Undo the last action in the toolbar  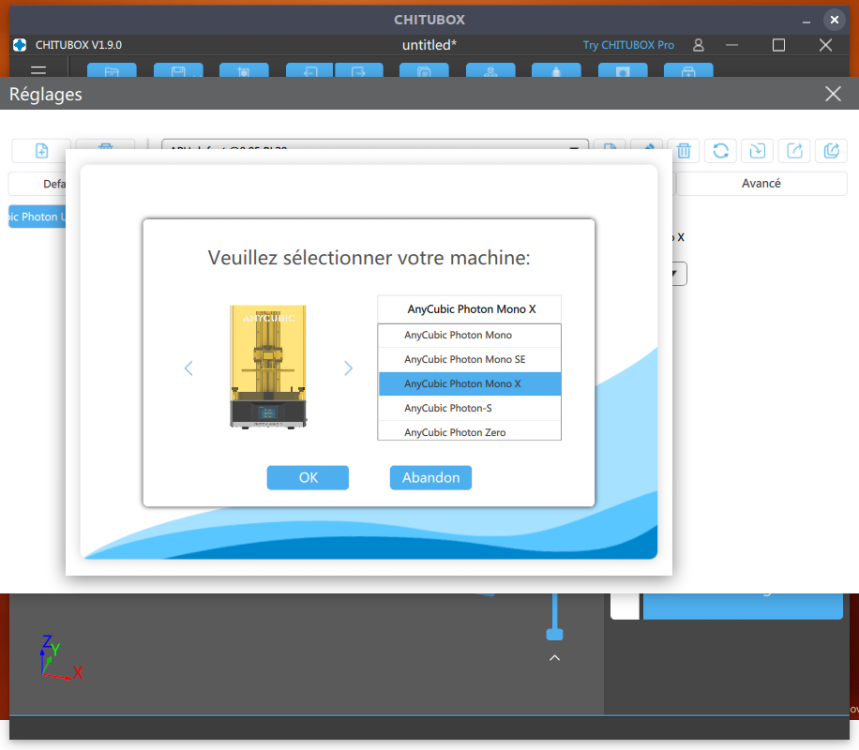310,70
